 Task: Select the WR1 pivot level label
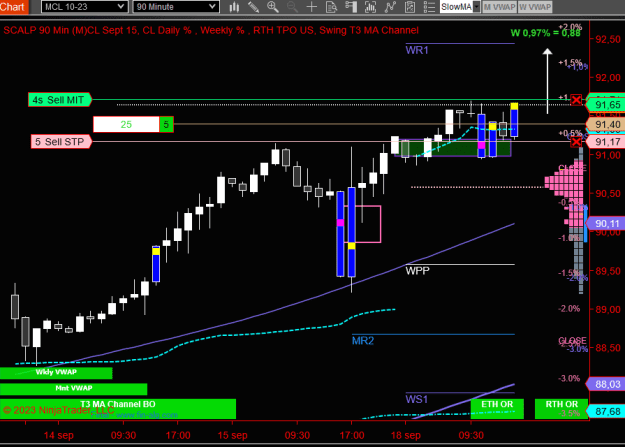tap(417, 50)
